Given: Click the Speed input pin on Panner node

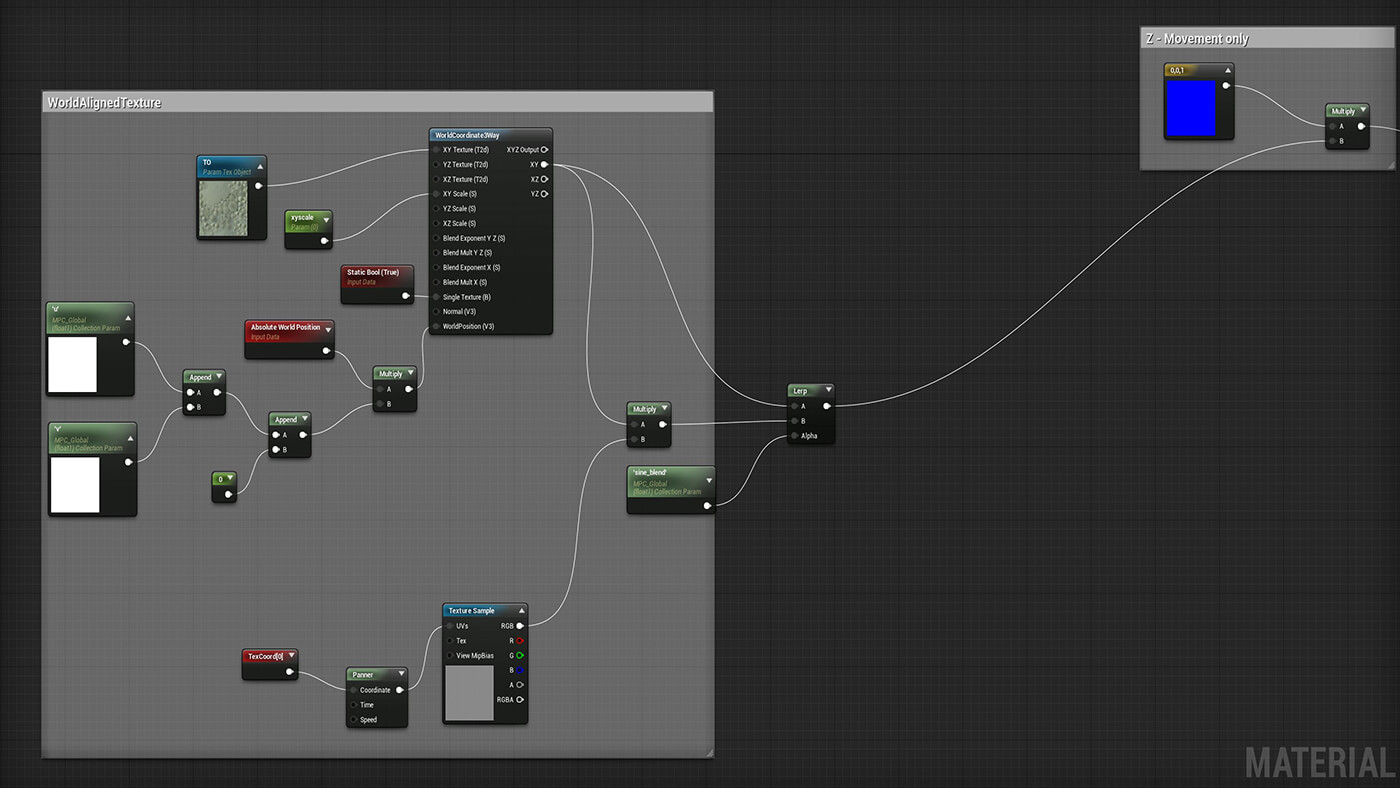Looking at the screenshot, I should point(353,719).
